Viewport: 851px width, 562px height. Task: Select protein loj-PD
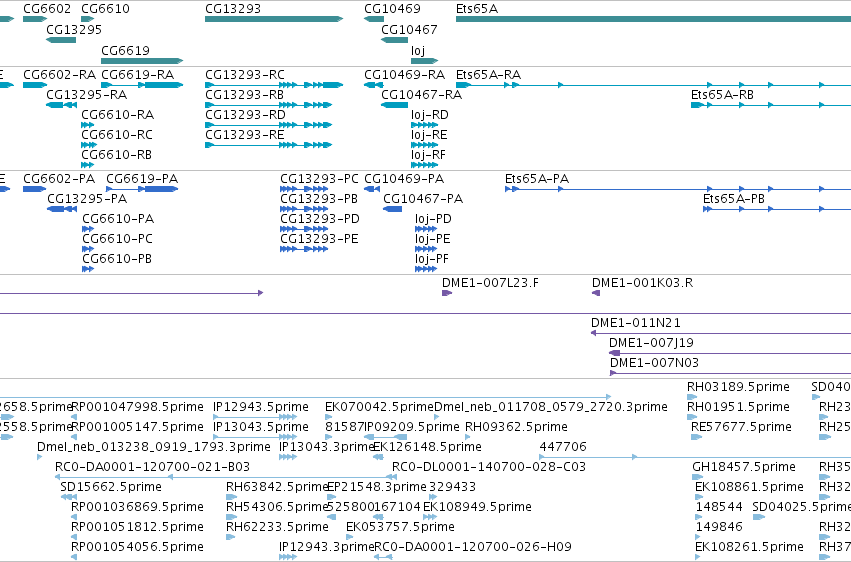click(433, 219)
